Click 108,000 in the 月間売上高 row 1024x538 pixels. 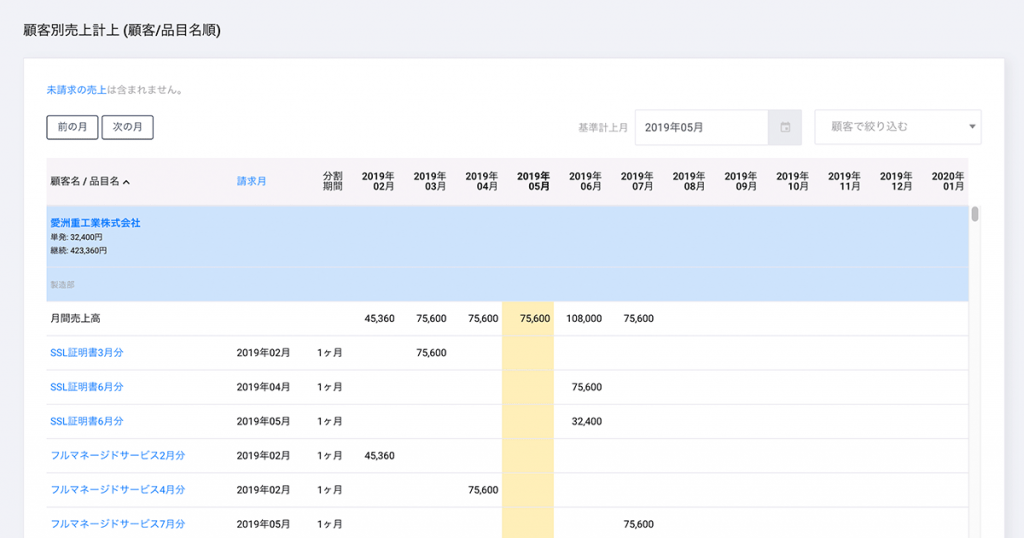pyautogui.click(x=584, y=319)
